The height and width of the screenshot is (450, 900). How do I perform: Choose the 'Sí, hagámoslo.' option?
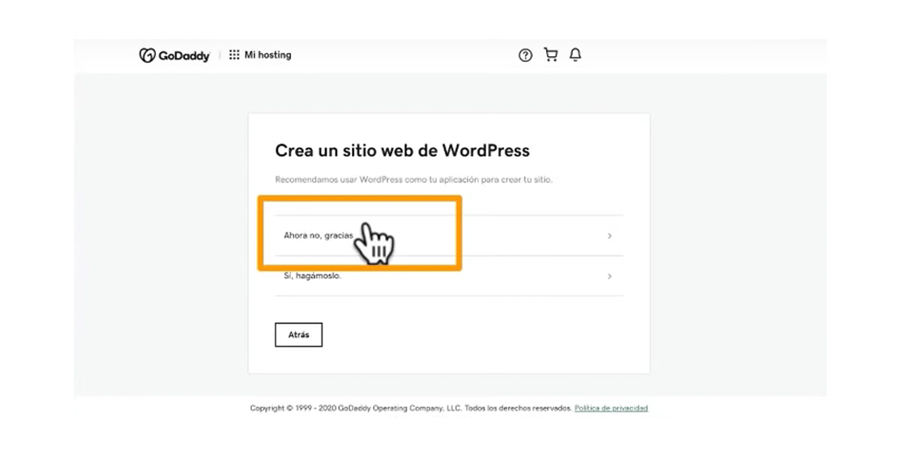point(449,276)
